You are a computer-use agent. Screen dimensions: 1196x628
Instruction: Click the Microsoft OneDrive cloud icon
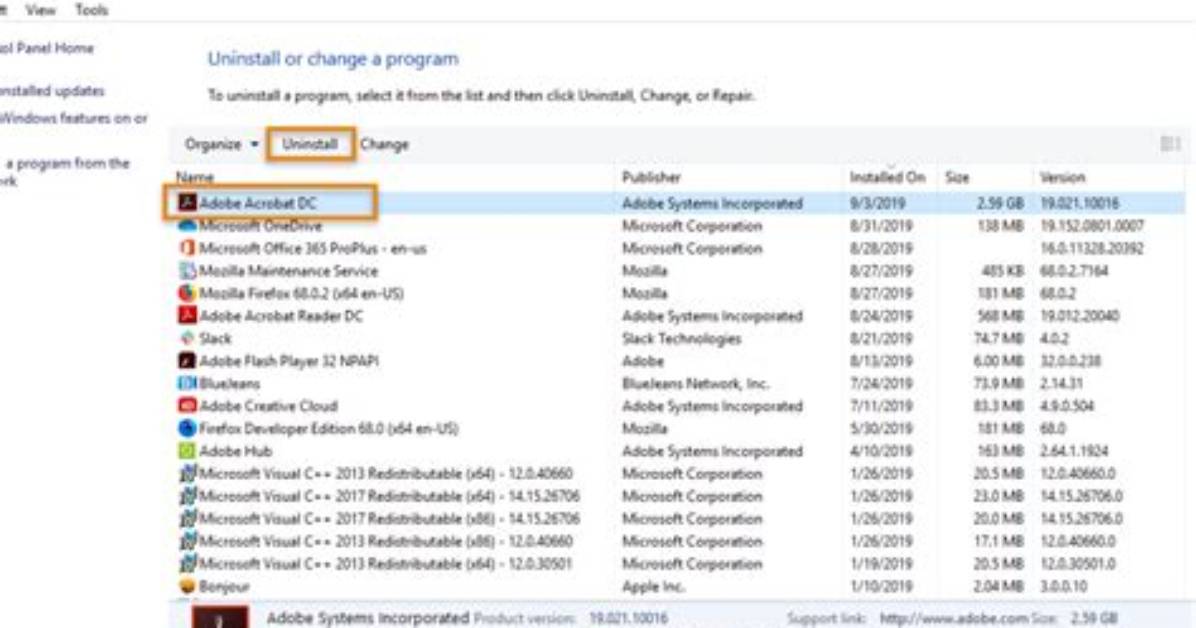(x=187, y=226)
